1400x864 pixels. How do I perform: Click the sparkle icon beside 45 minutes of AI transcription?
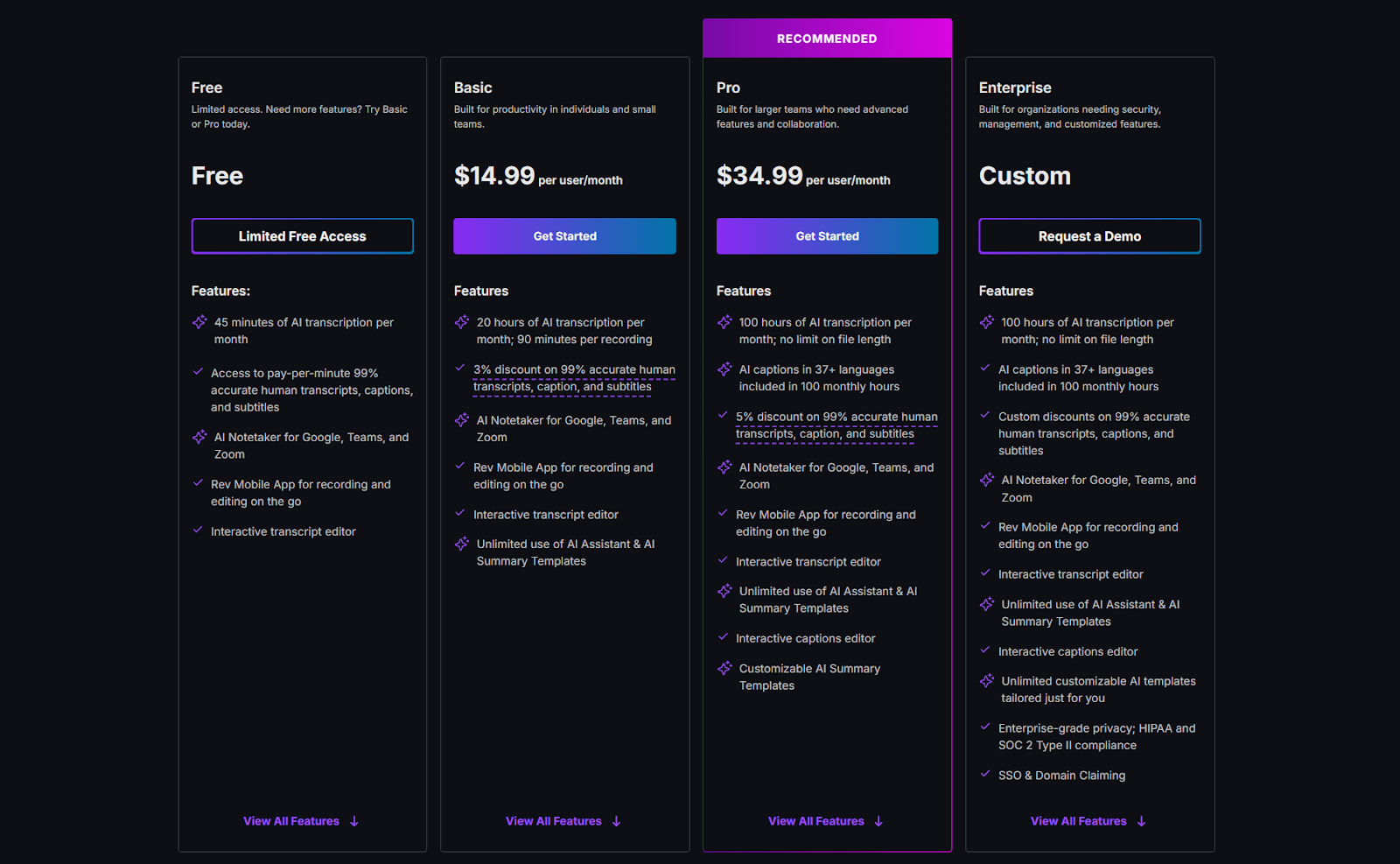click(x=199, y=322)
